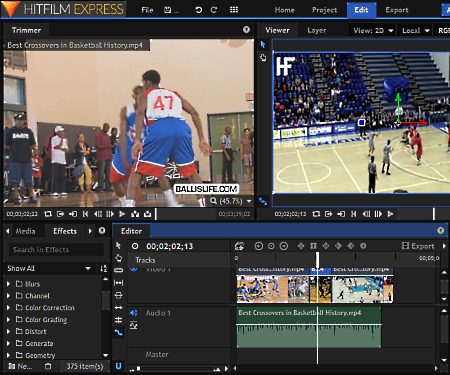Redo the last undone action
Viewport: 450px width, 375px height.
(214, 10)
